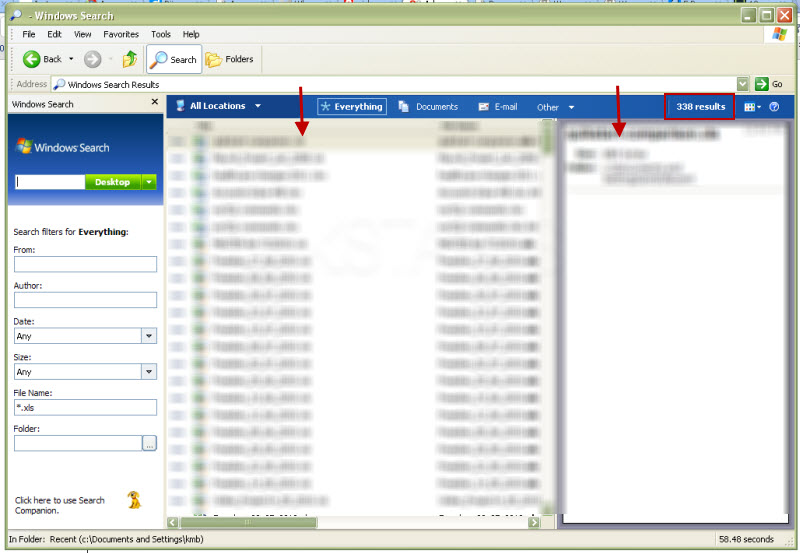Click the Search Companion link text
This screenshot has height=553, width=800.
[x=60, y=505]
